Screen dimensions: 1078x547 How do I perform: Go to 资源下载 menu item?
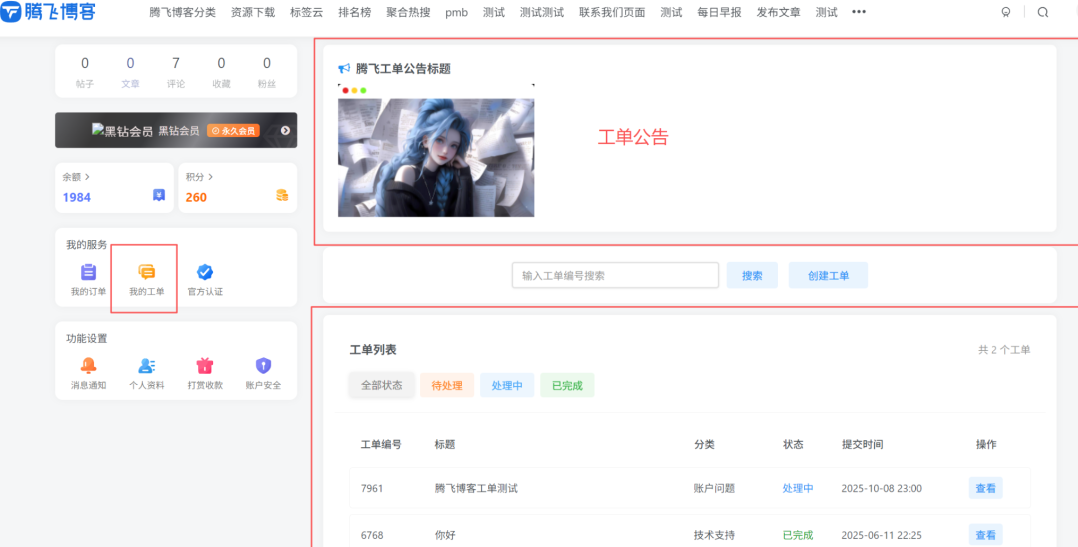click(253, 12)
